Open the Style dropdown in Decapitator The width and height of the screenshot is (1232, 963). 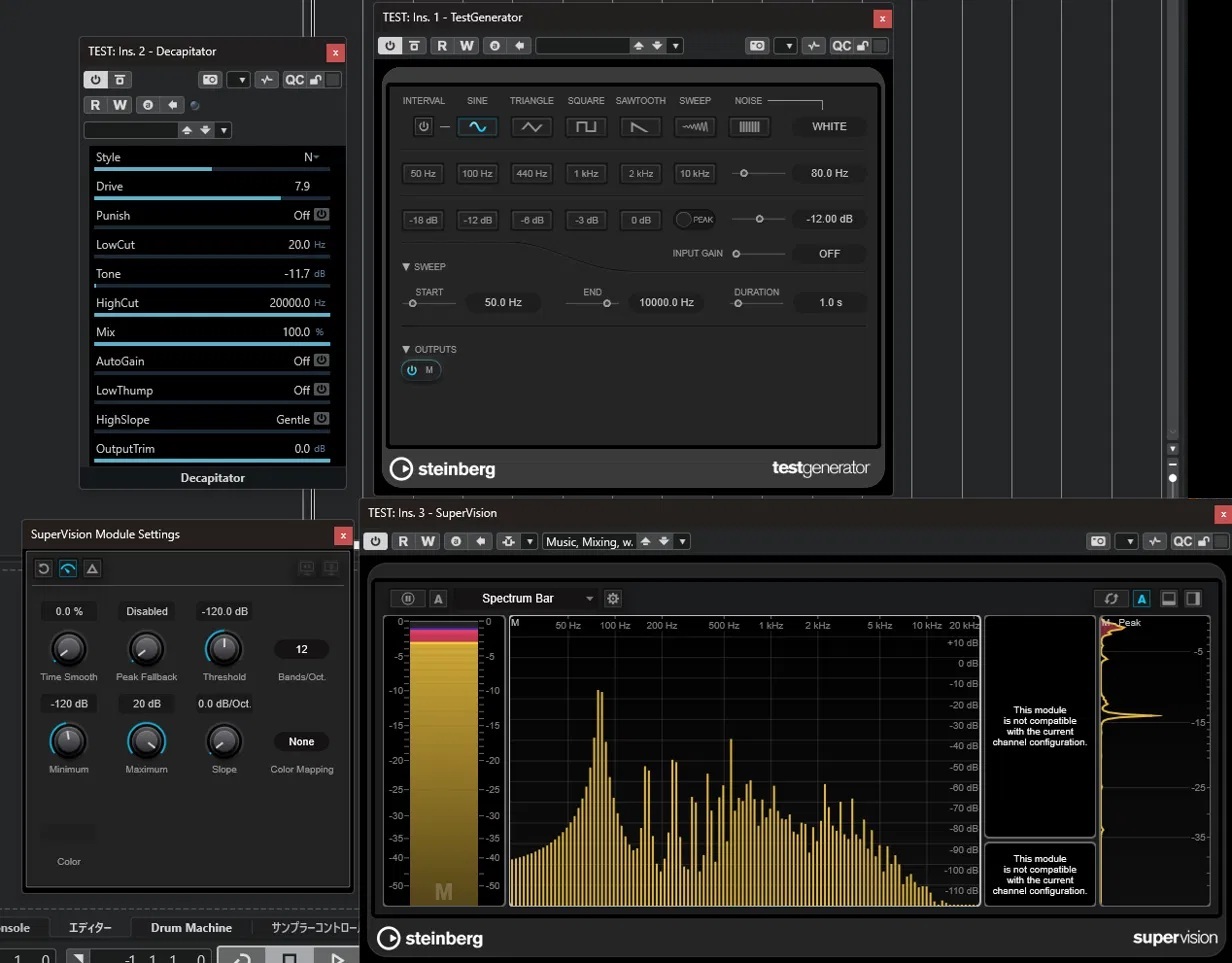tap(312, 157)
